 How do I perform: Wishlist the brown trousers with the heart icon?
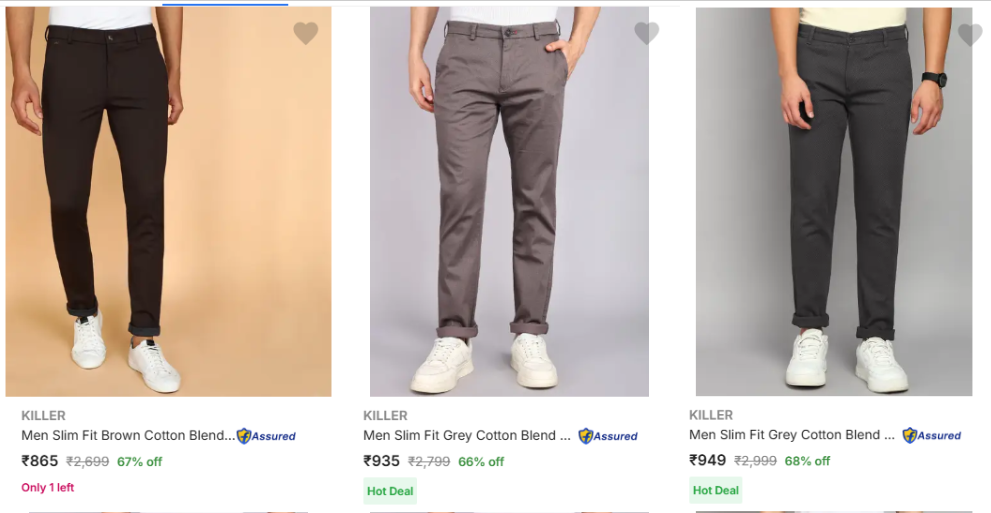click(306, 34)
